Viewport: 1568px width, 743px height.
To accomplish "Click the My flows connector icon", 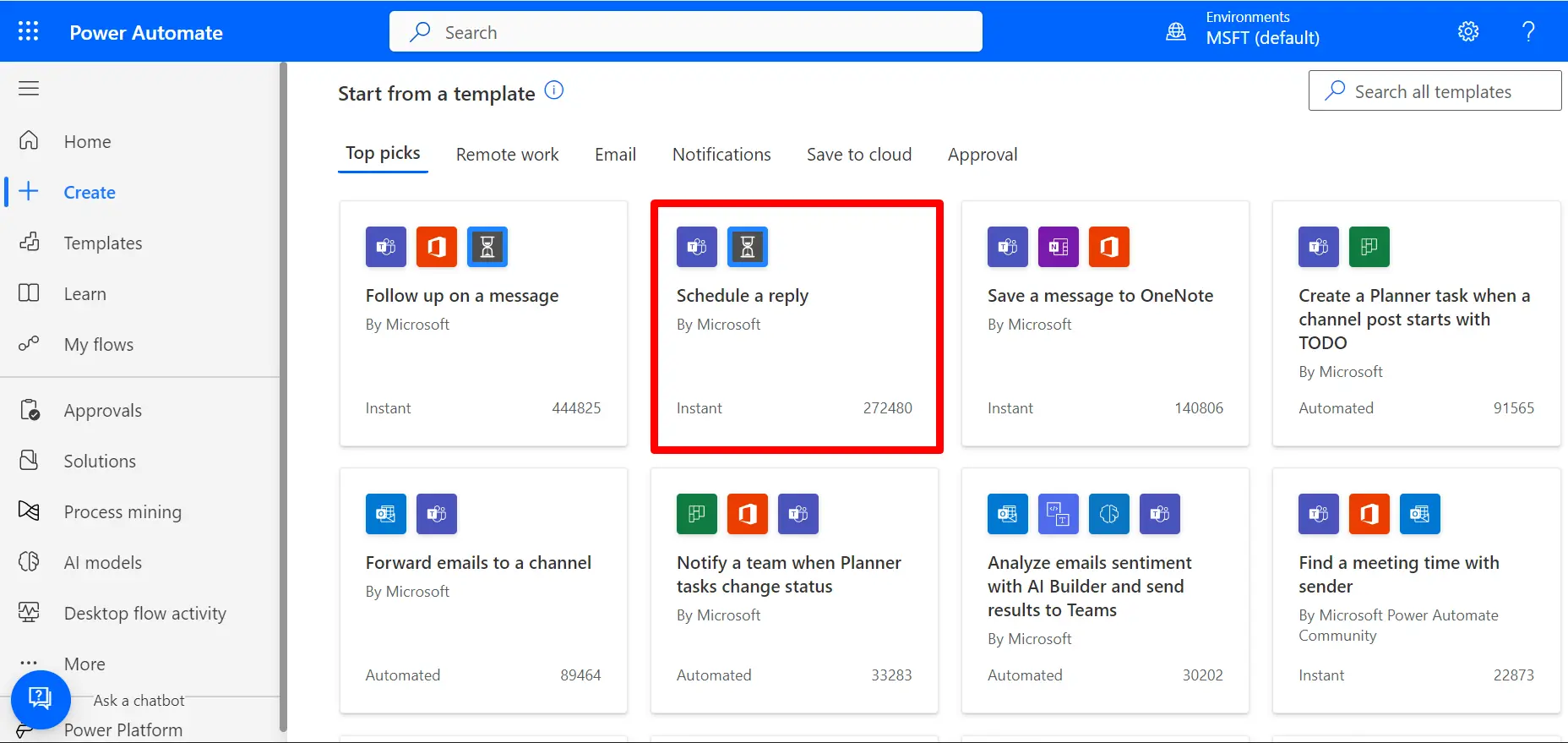I will 29,343.
